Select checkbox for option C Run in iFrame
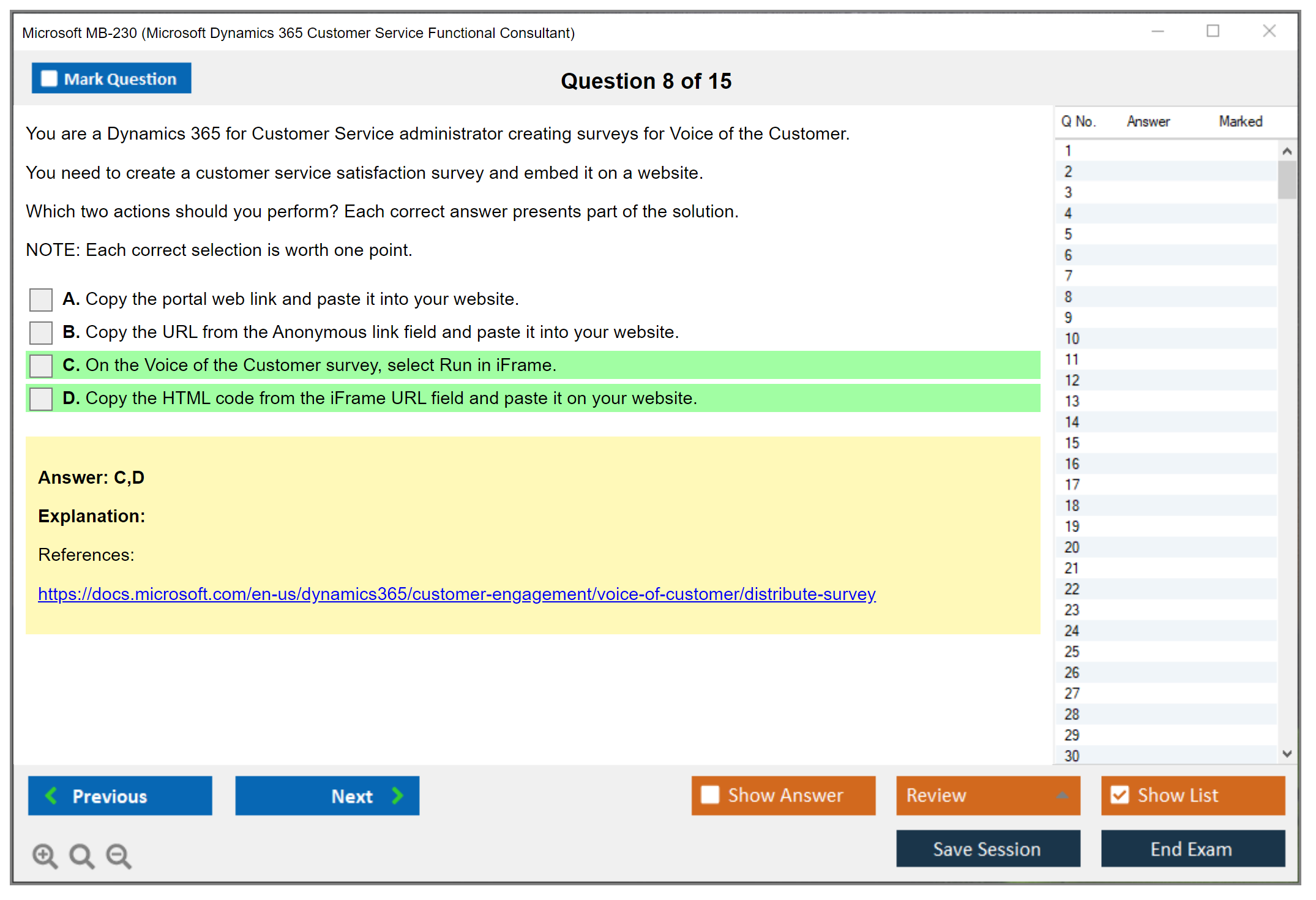 (x=41, y=366)
